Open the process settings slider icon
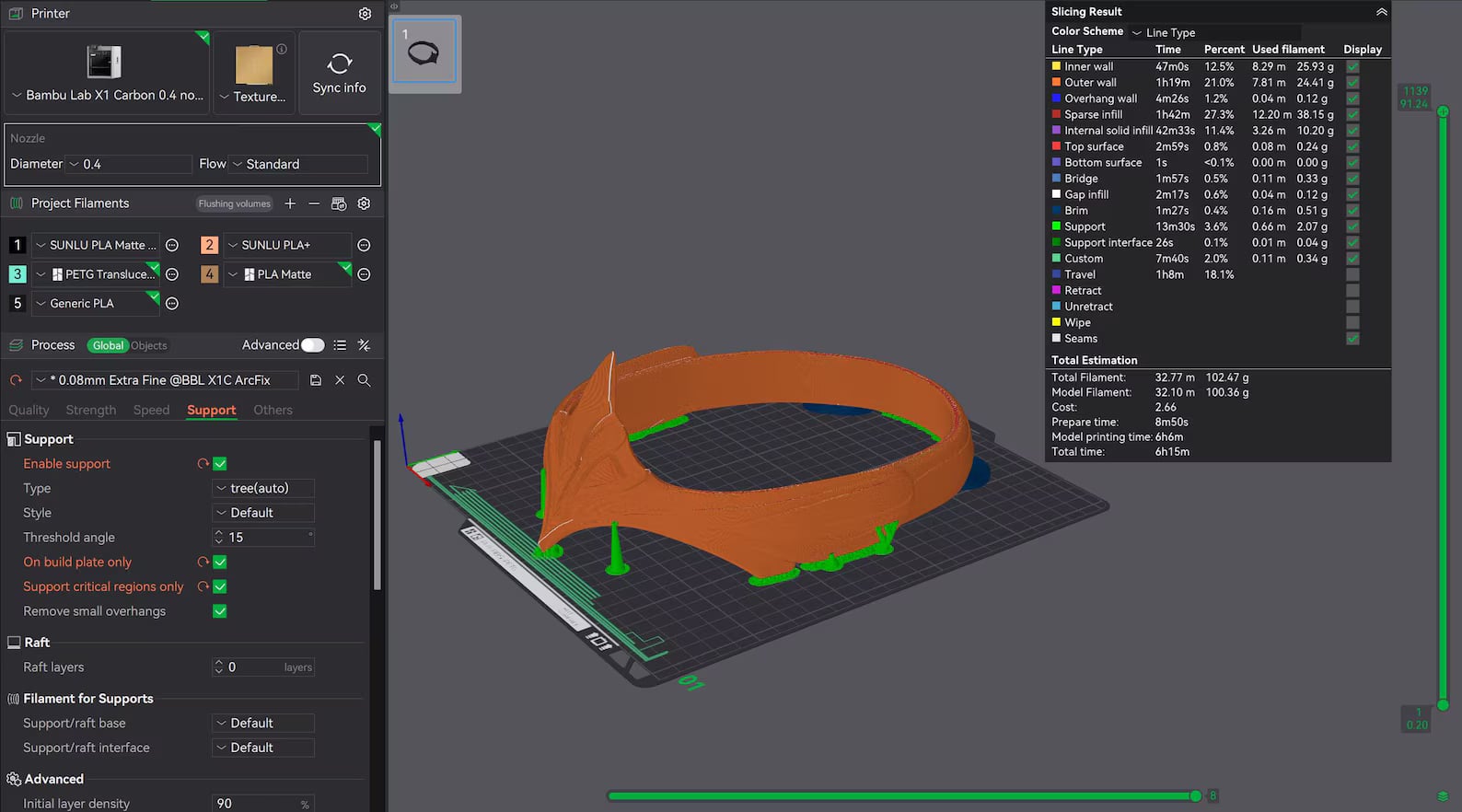Viewport: 1462px width, 812px height. click(365, 345)
